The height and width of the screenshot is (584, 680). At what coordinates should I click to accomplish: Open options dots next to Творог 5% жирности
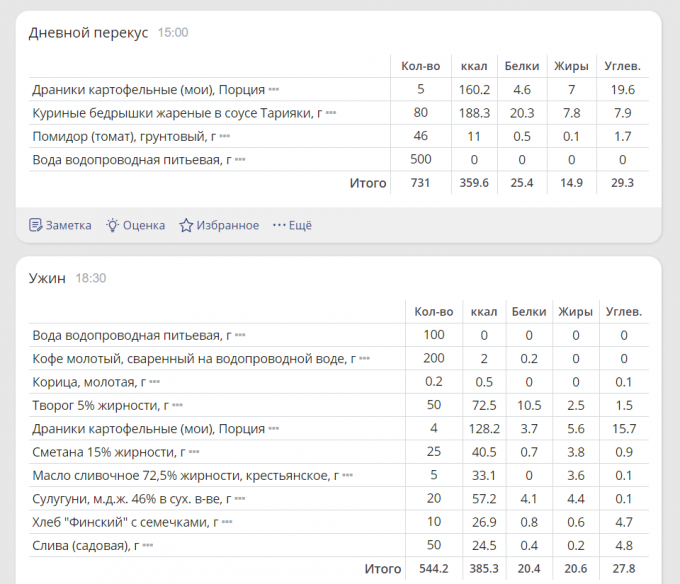tap(178, 406)
